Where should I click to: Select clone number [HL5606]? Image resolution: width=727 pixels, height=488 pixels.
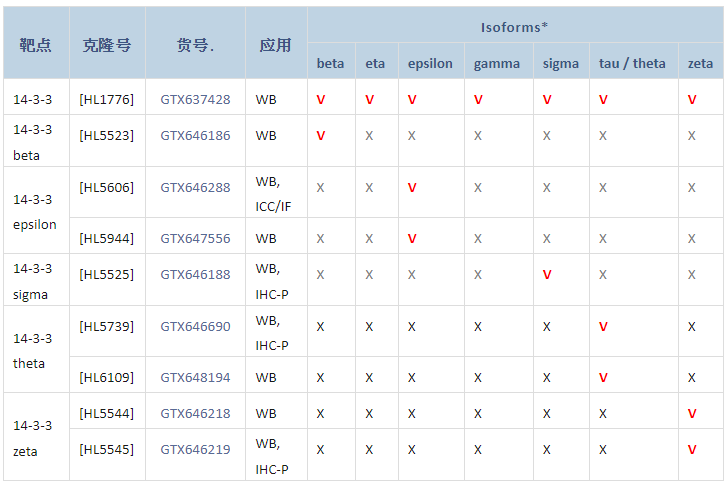pos(107,188)
